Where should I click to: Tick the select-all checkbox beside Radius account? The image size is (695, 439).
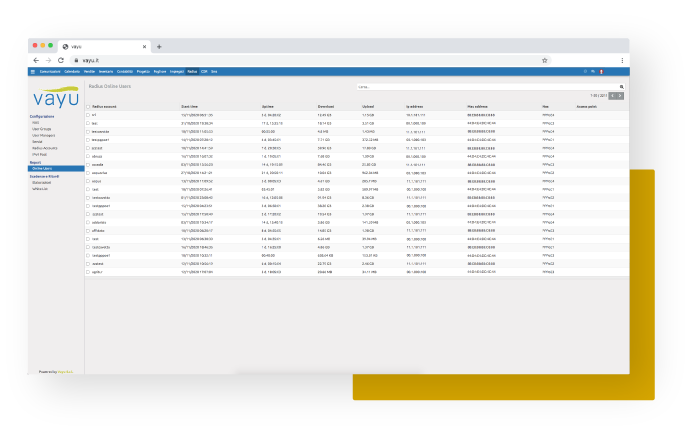click(x=88, y=107)
